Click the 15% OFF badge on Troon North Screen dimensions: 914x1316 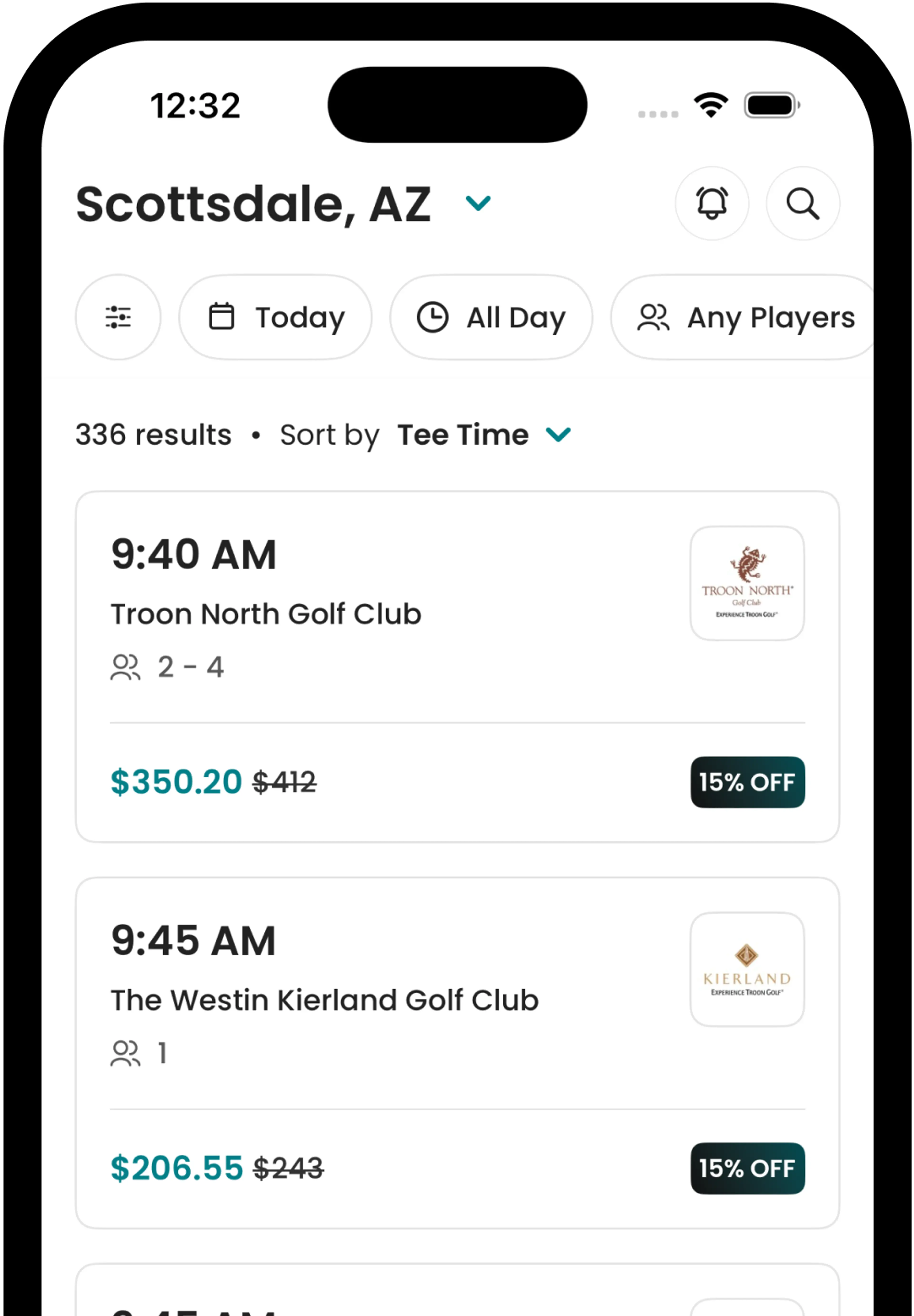pos(747,782)
